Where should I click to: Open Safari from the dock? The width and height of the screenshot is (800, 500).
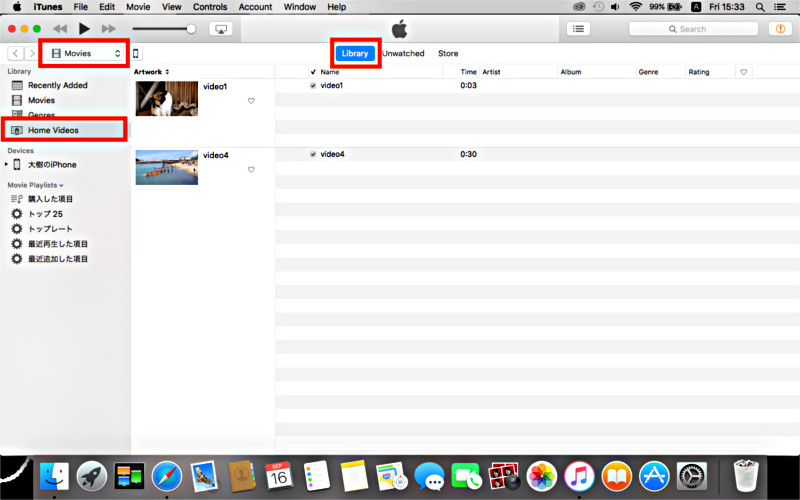point(168,475)
